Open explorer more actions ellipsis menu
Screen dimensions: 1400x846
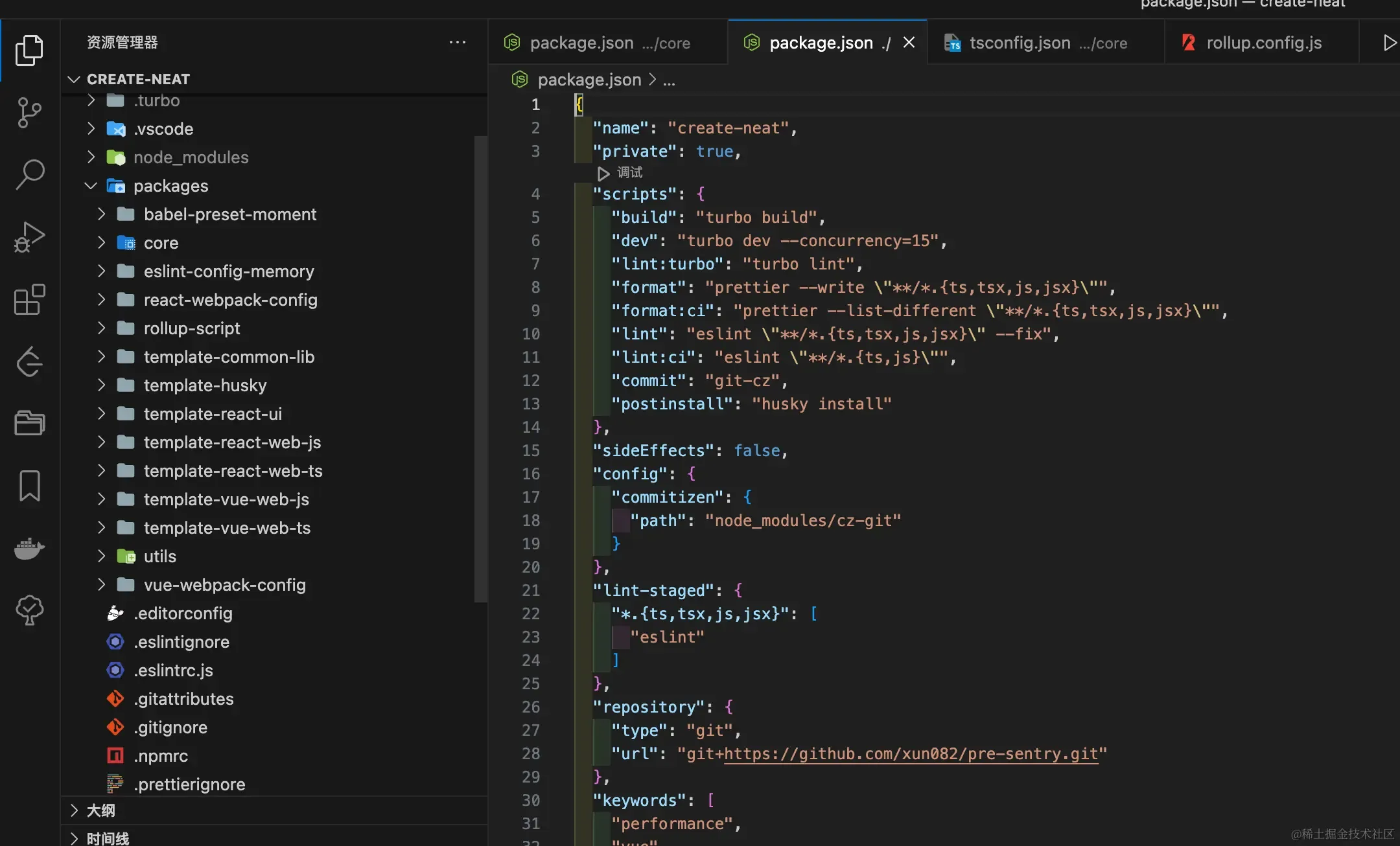click(458, 42)
